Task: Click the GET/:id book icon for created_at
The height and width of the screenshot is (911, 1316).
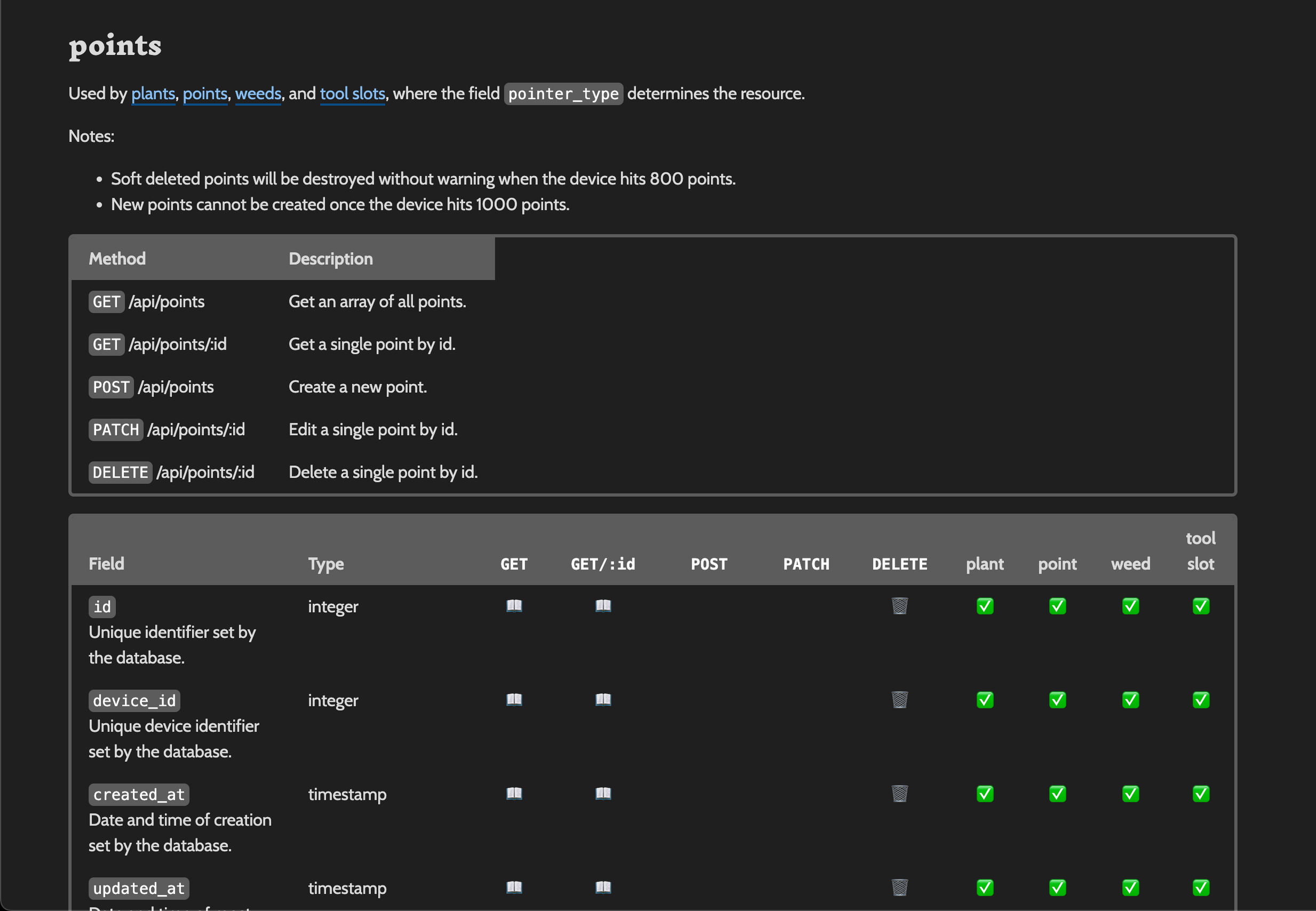Action: point(602,794)
